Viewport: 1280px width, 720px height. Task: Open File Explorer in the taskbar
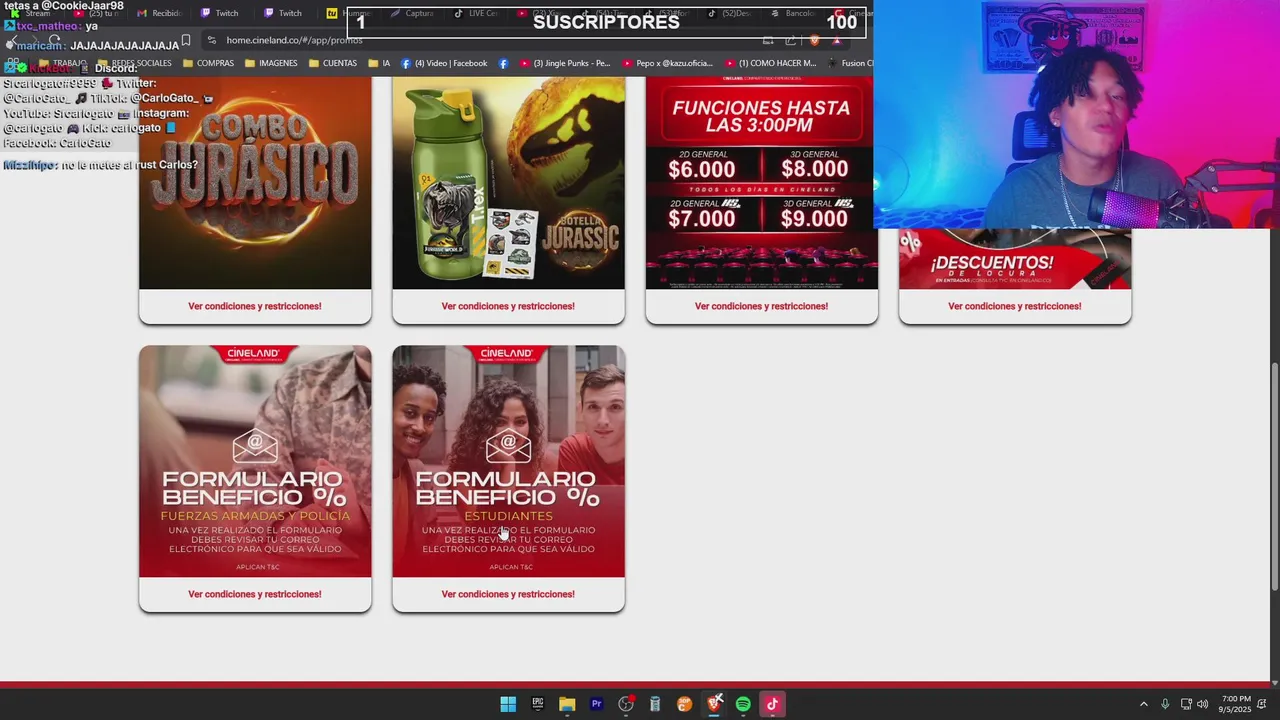tap(567, 704)
